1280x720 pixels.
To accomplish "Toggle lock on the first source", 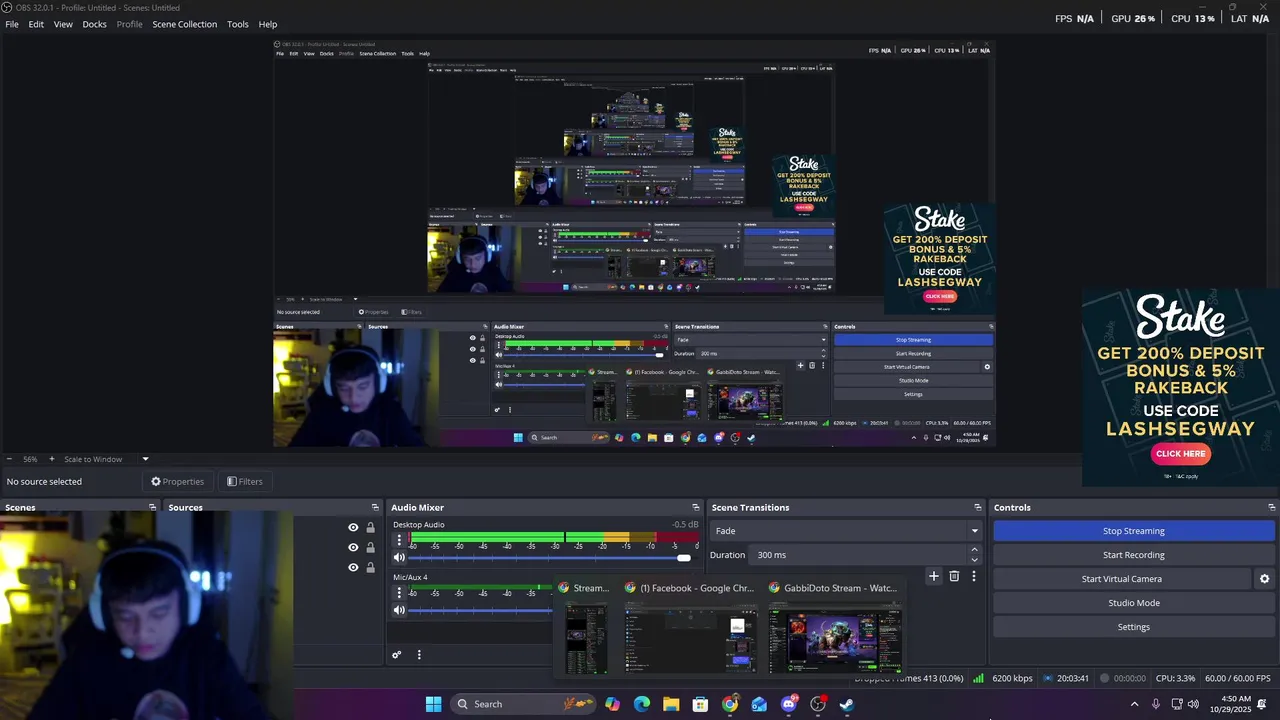I will click(370, 528).
